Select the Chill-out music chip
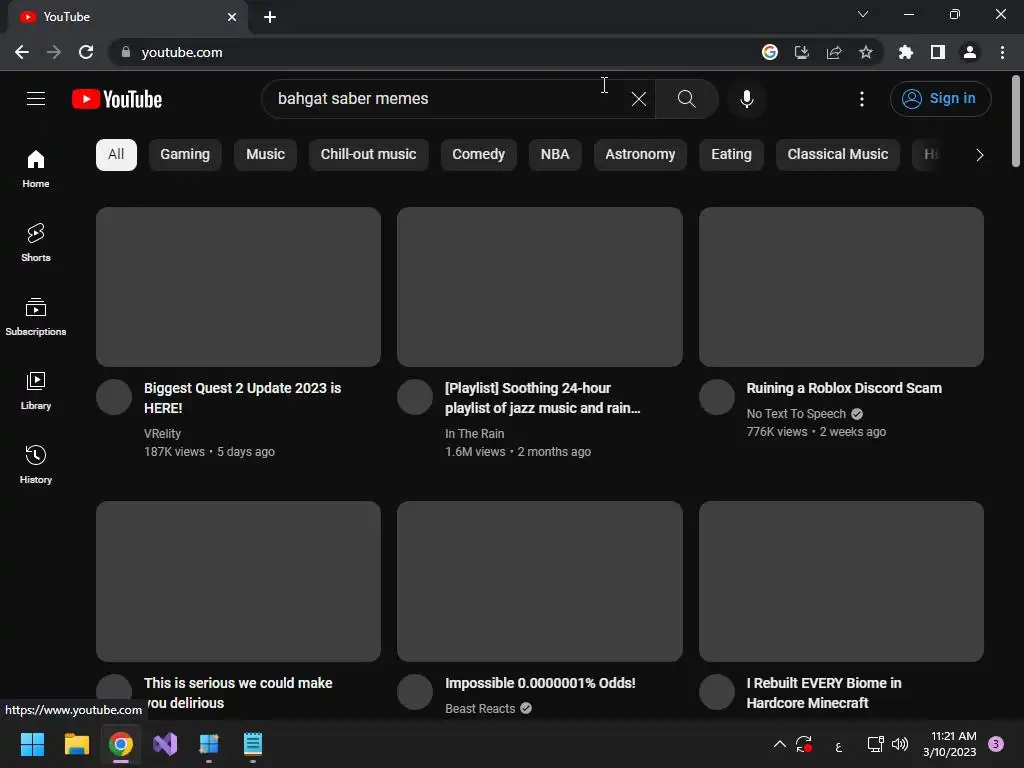The height and width of the screenshot is (768, 1024). [x=368, y=155]
